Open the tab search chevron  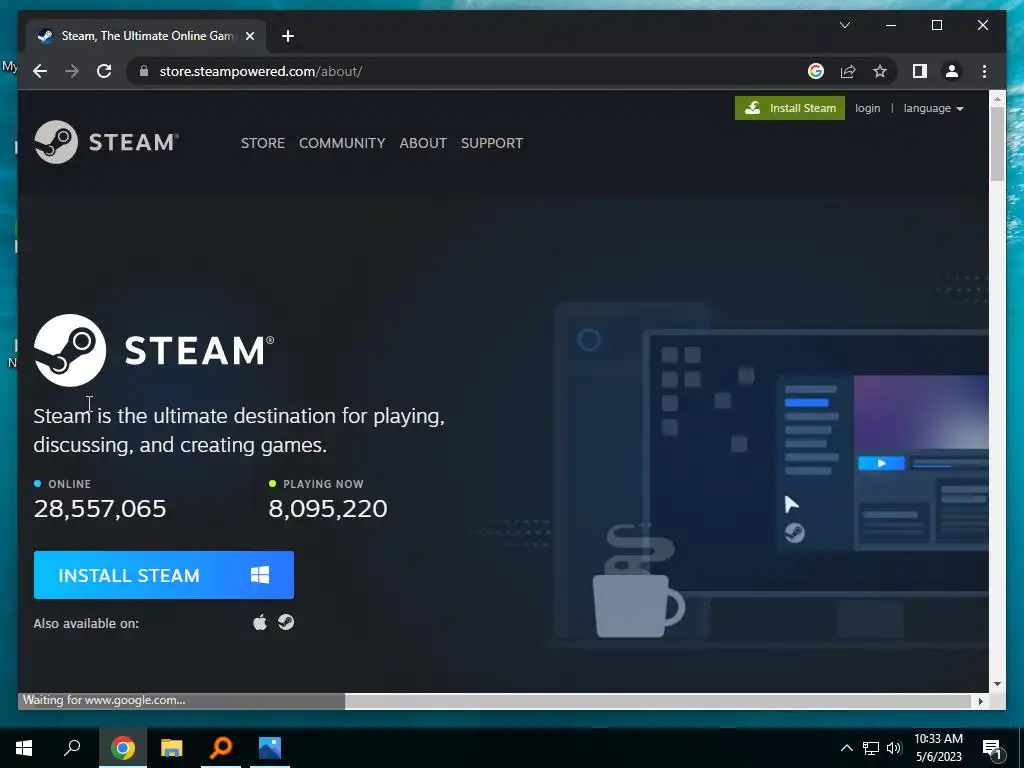(844, 25)
